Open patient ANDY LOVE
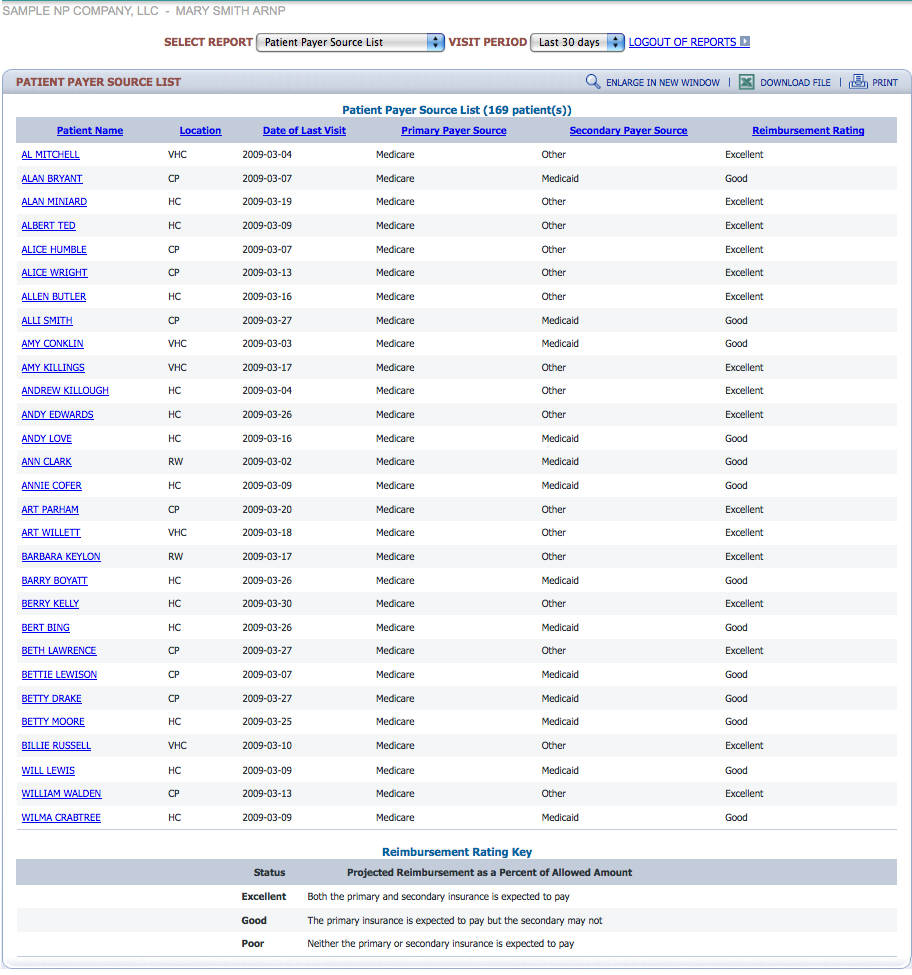 pyautogui.click(x=47, y=438)
